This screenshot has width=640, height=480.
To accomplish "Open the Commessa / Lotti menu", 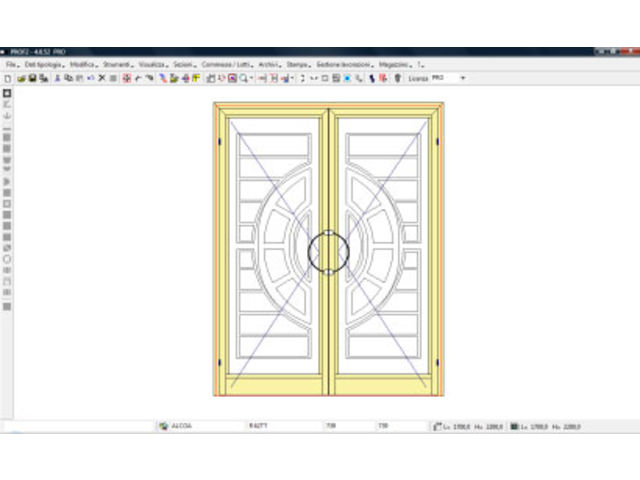I will (226, 64).
